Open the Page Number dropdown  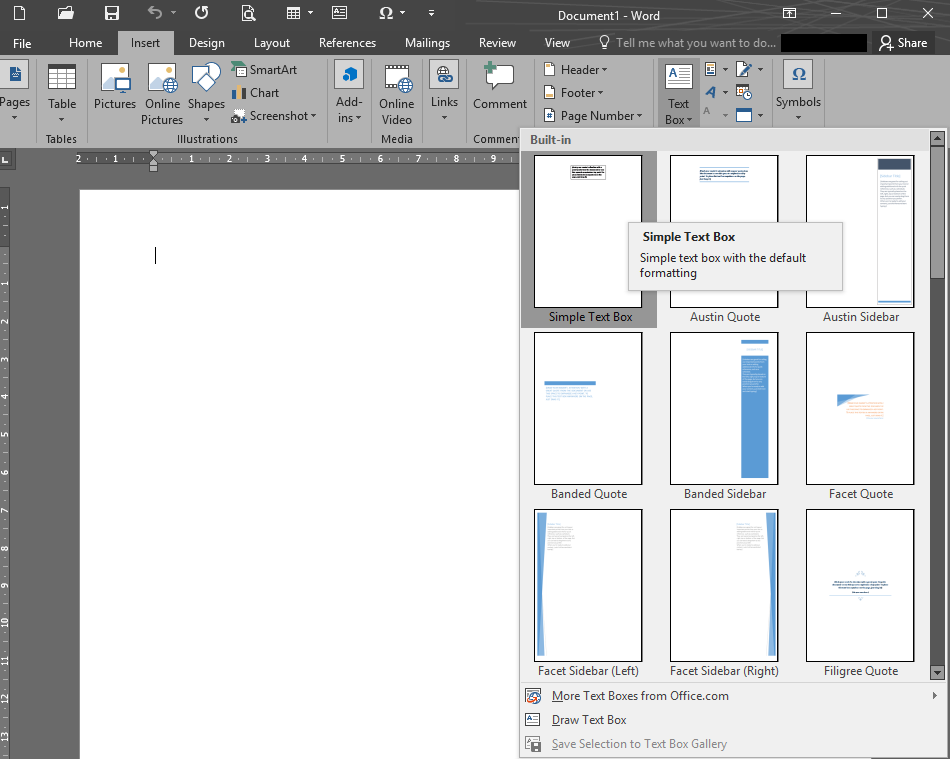tap(593, 115)
